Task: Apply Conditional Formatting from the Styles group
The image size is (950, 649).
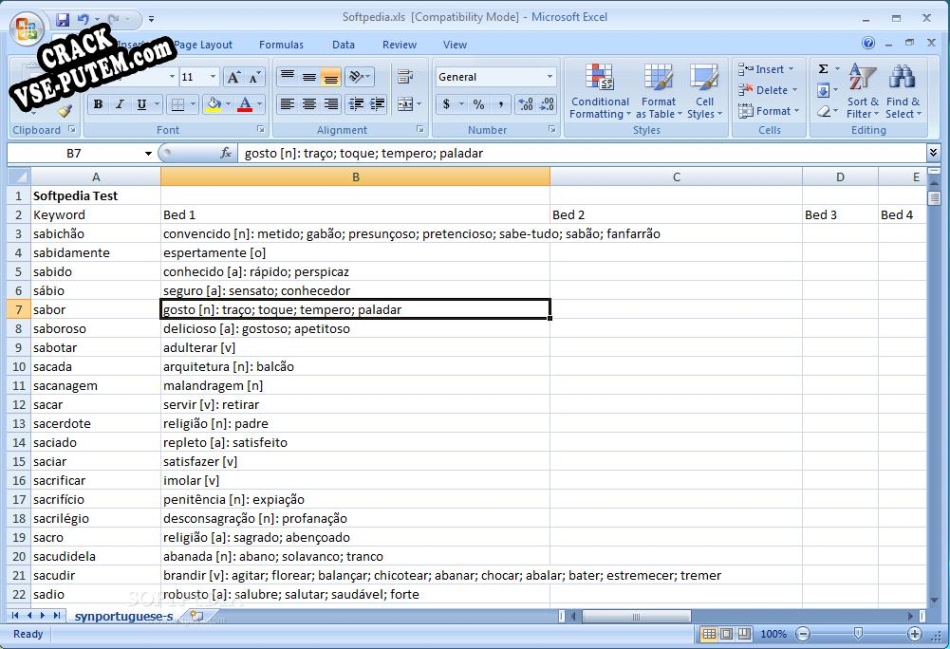Action: pos(599,90)
